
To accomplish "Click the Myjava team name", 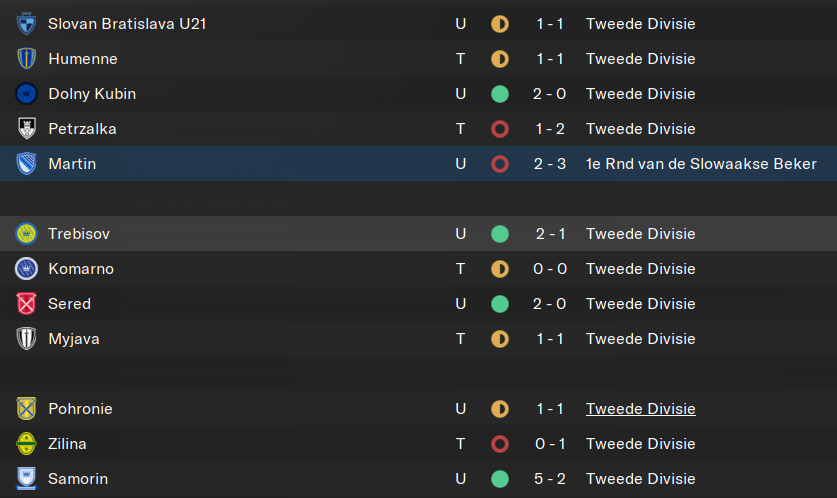I will coord(74,339).
